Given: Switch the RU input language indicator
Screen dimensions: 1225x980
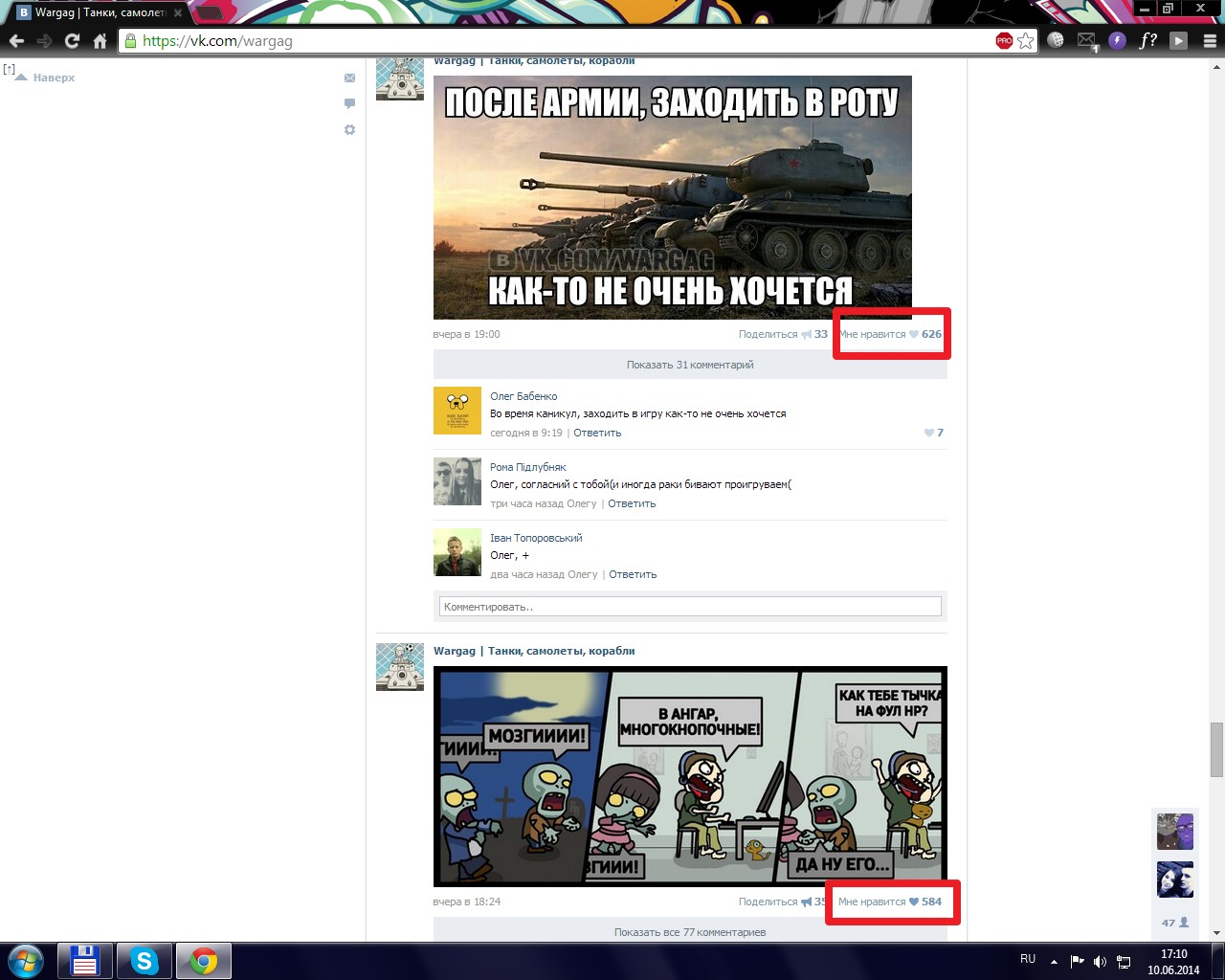Looking at the screenshot, I should click(1028, 959).
